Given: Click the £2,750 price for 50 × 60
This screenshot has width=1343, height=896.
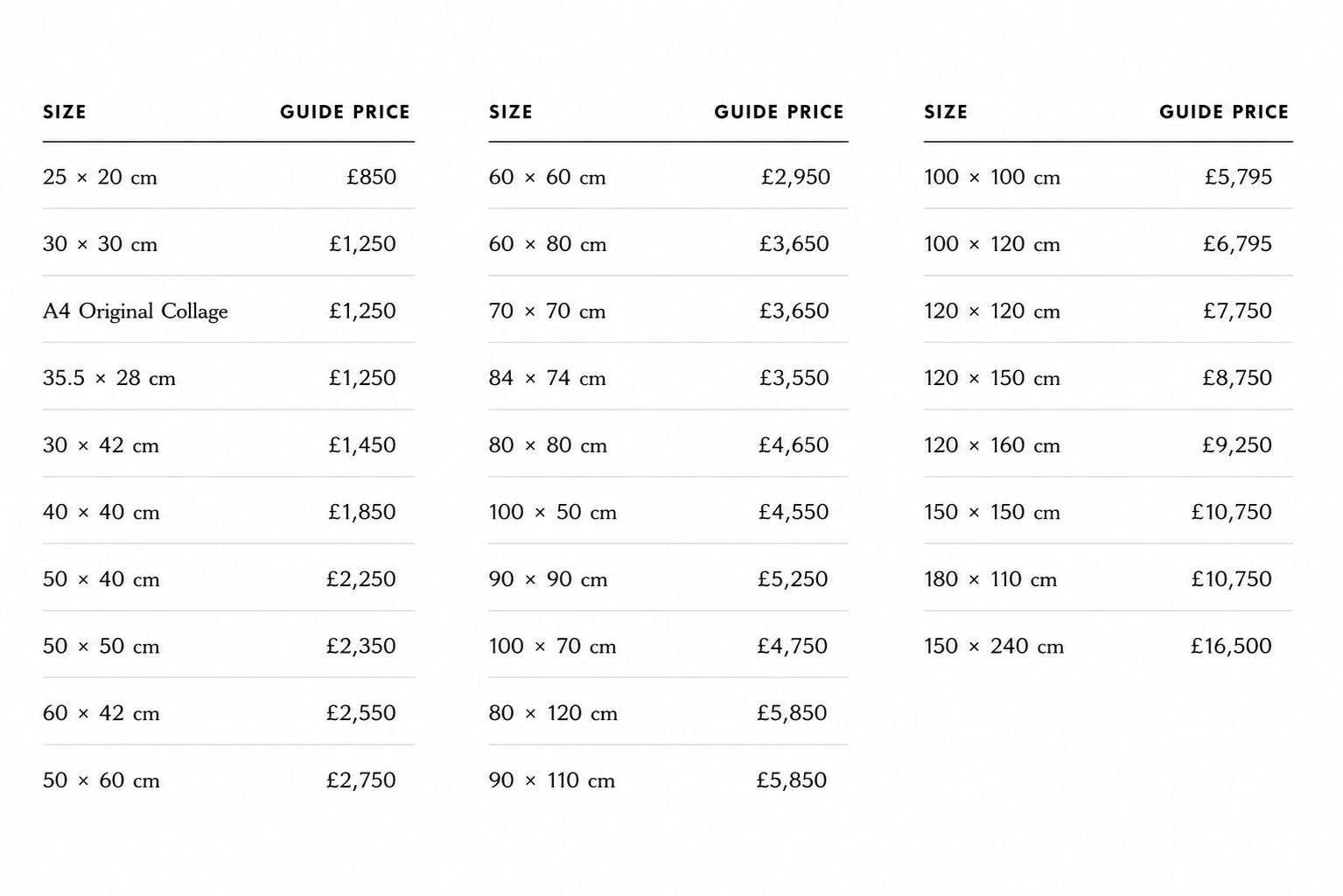Looking at the screenshot, I should coord(360,780).
